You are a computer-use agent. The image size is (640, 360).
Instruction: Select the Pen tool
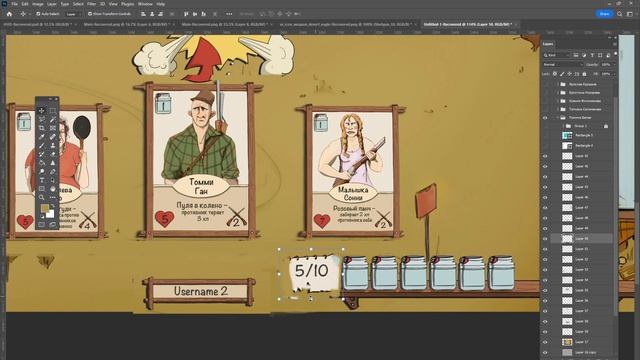(x=53, y=171)
